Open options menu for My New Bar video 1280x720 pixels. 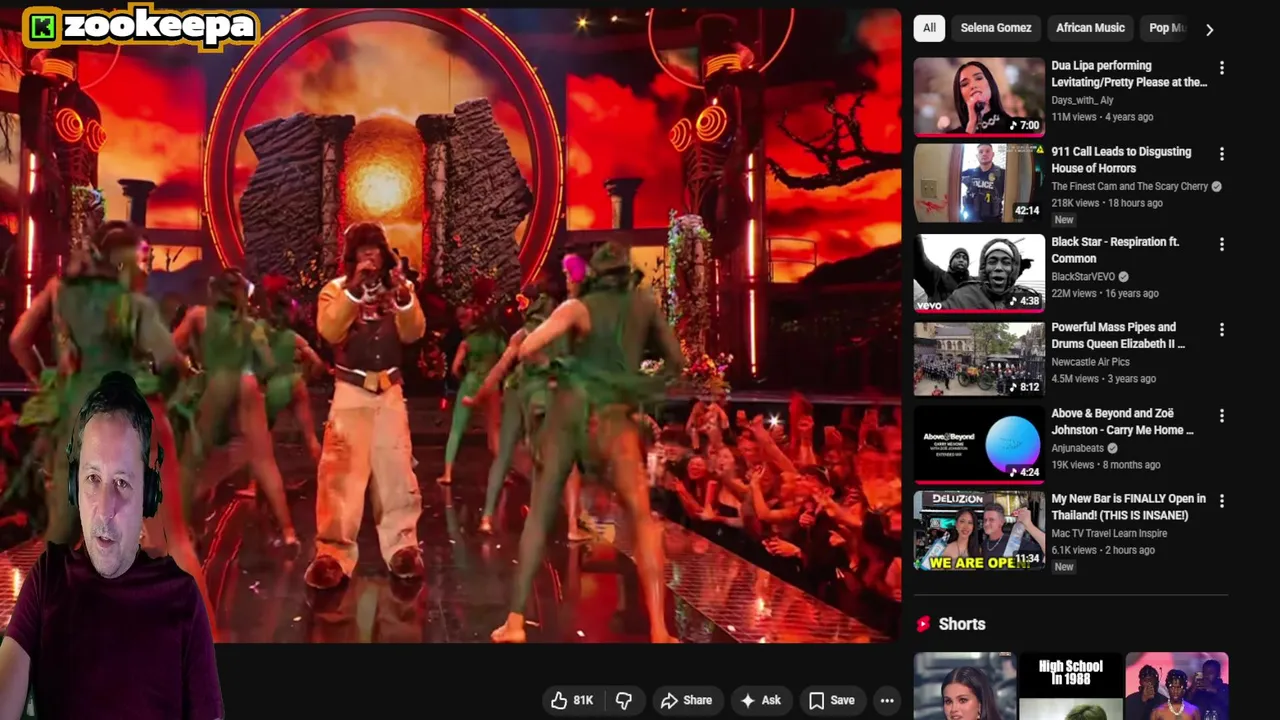[x=1221, y=501]
